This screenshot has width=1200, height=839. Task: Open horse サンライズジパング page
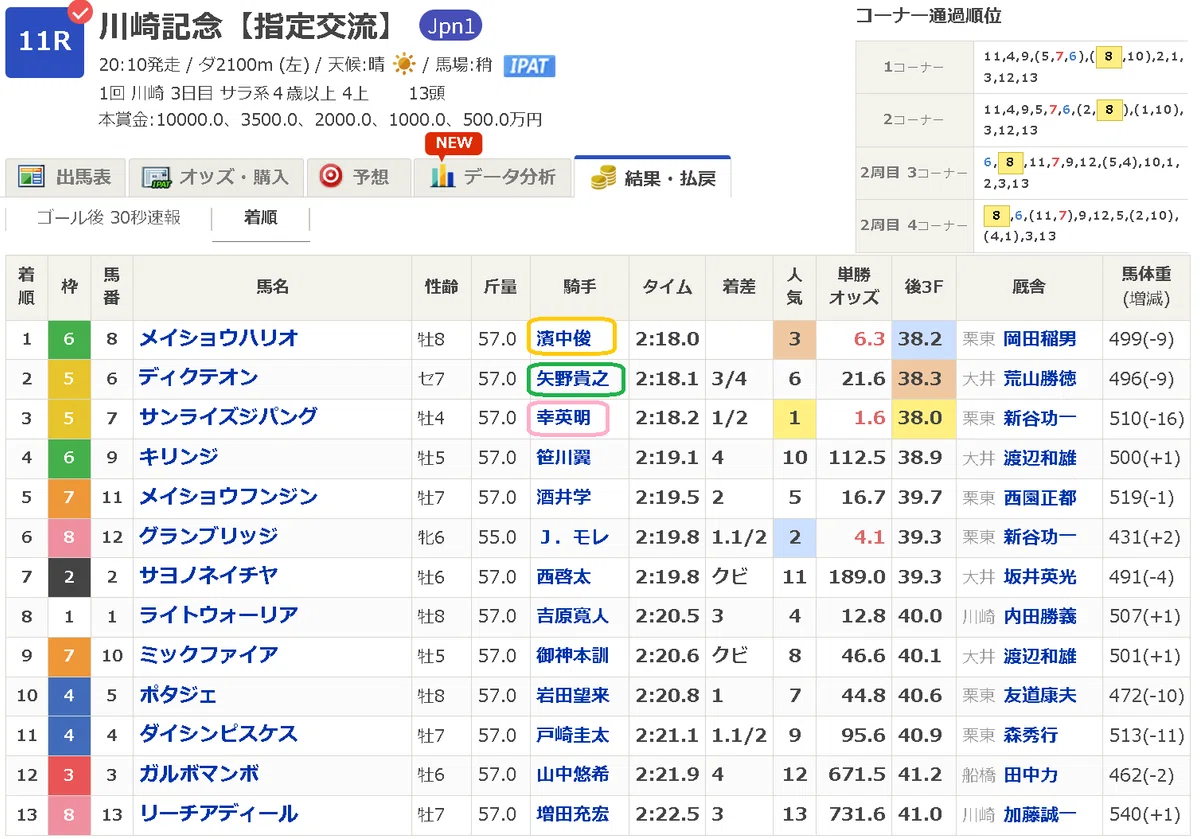pyautogui.click(x=228, y=417)
